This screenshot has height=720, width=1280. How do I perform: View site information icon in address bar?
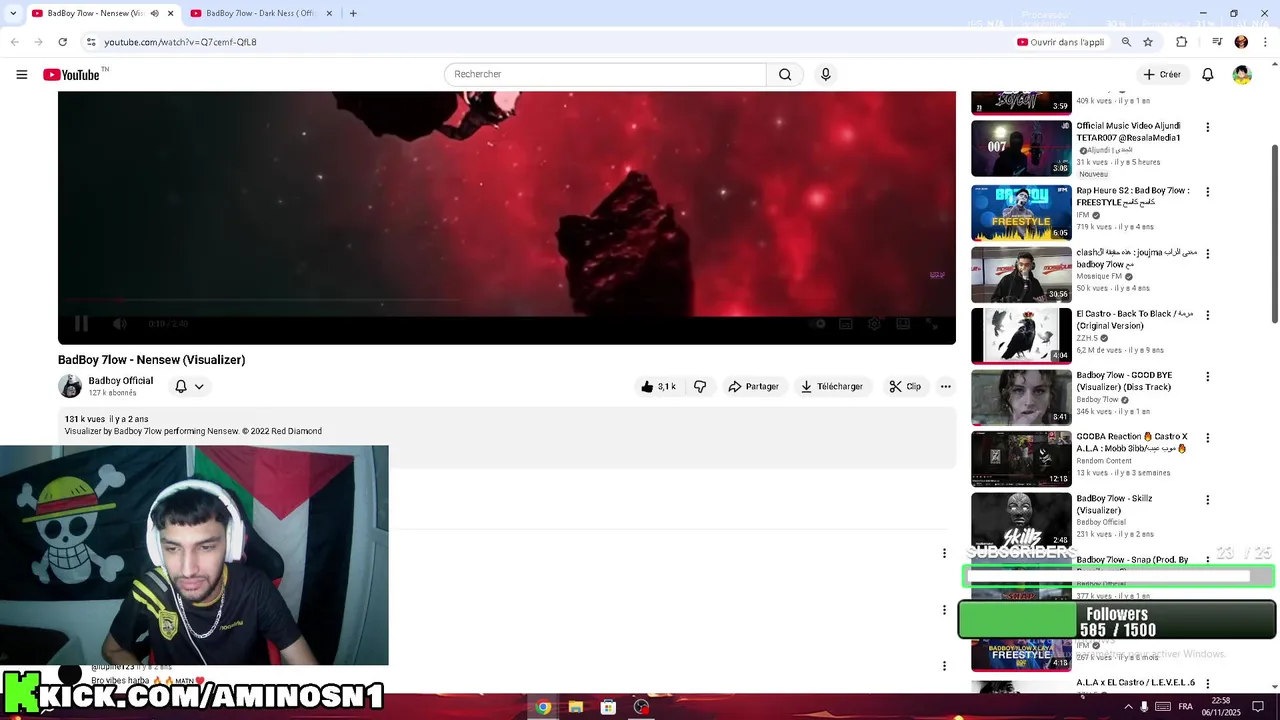90,42
